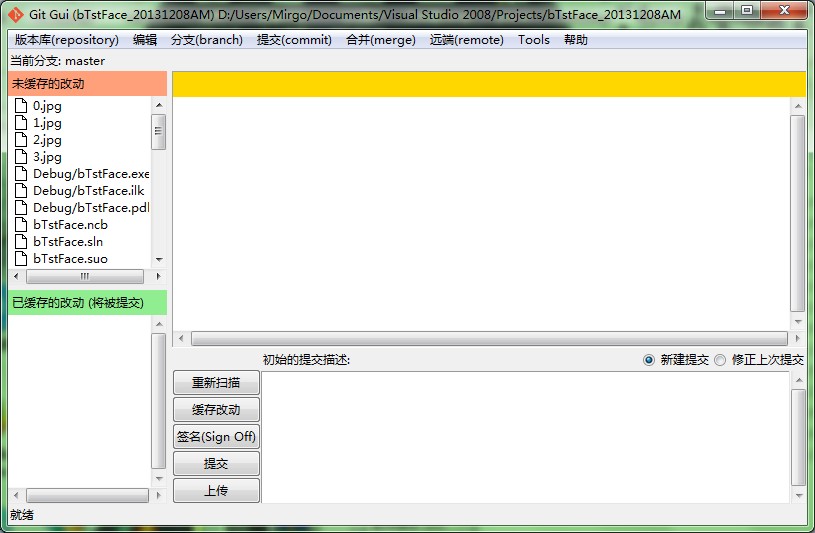The height and width of the screenshot is (533, 815).
Task: Click the 缓存改动 button
Action: tap(216, 410)
